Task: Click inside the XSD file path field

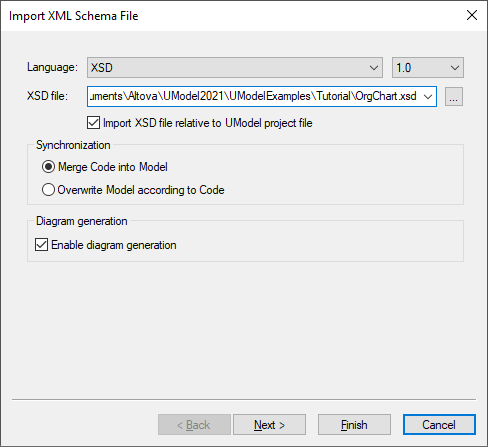Action: tap(253, 97)
